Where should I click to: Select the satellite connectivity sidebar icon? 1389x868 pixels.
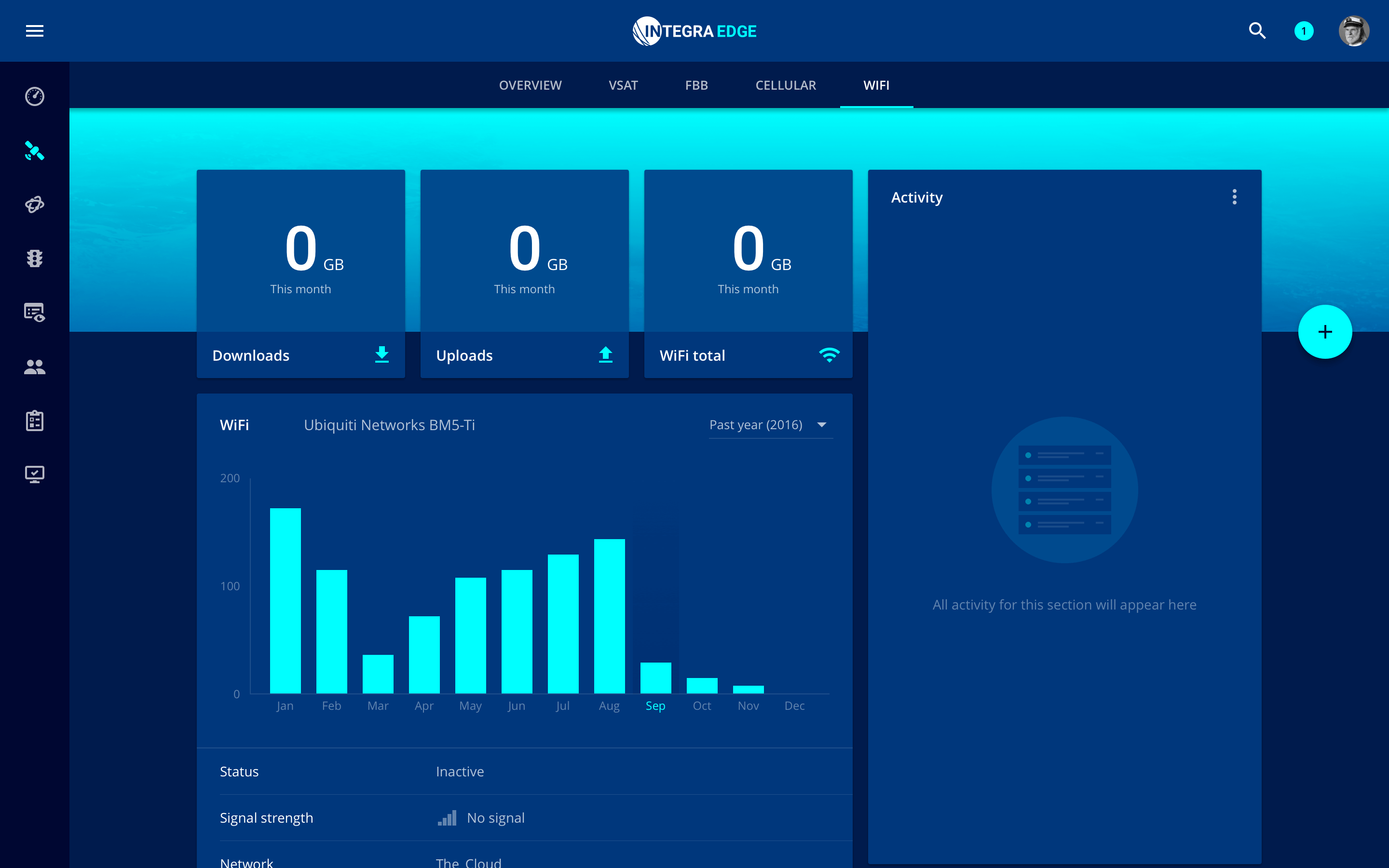pos(34,151)
